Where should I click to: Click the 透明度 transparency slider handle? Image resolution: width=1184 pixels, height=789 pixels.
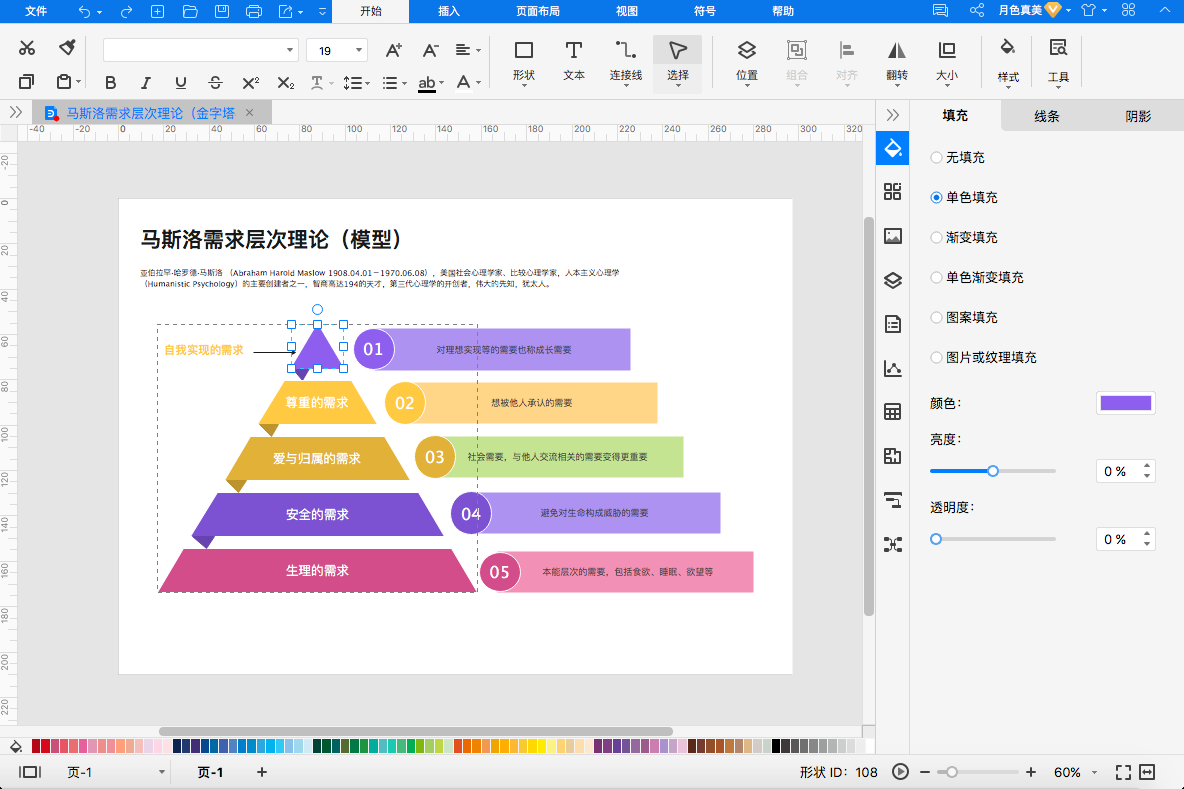(936, 539)
